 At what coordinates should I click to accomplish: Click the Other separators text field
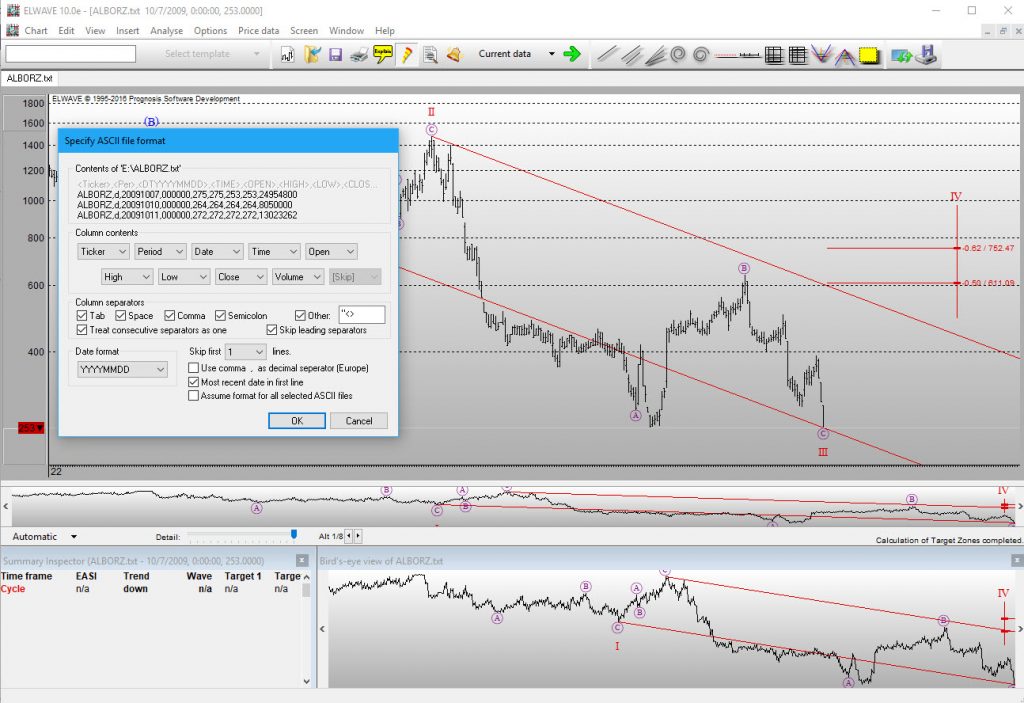click(x=362, y=315)
